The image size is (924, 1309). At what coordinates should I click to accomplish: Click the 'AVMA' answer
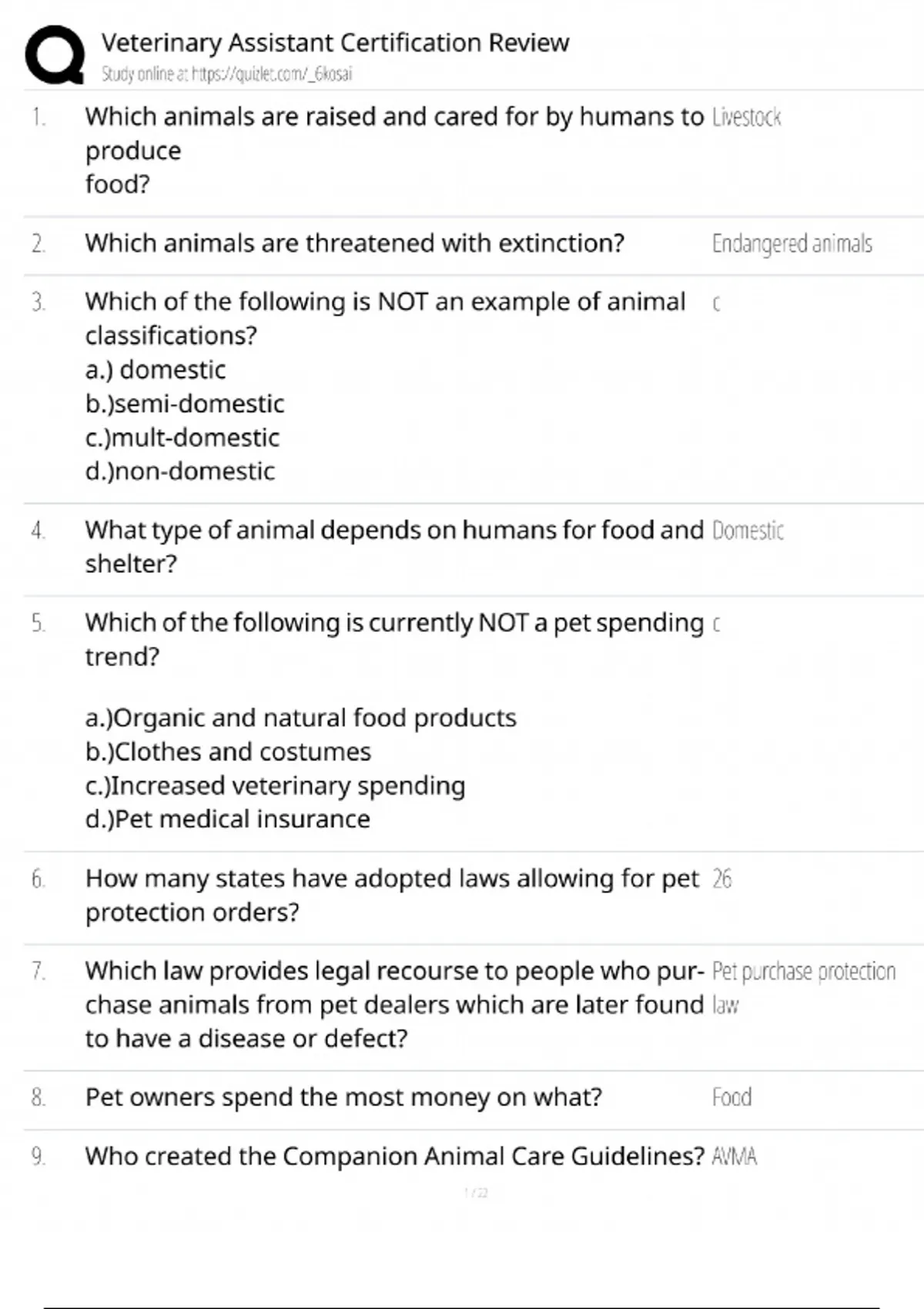pos(734,1157)
